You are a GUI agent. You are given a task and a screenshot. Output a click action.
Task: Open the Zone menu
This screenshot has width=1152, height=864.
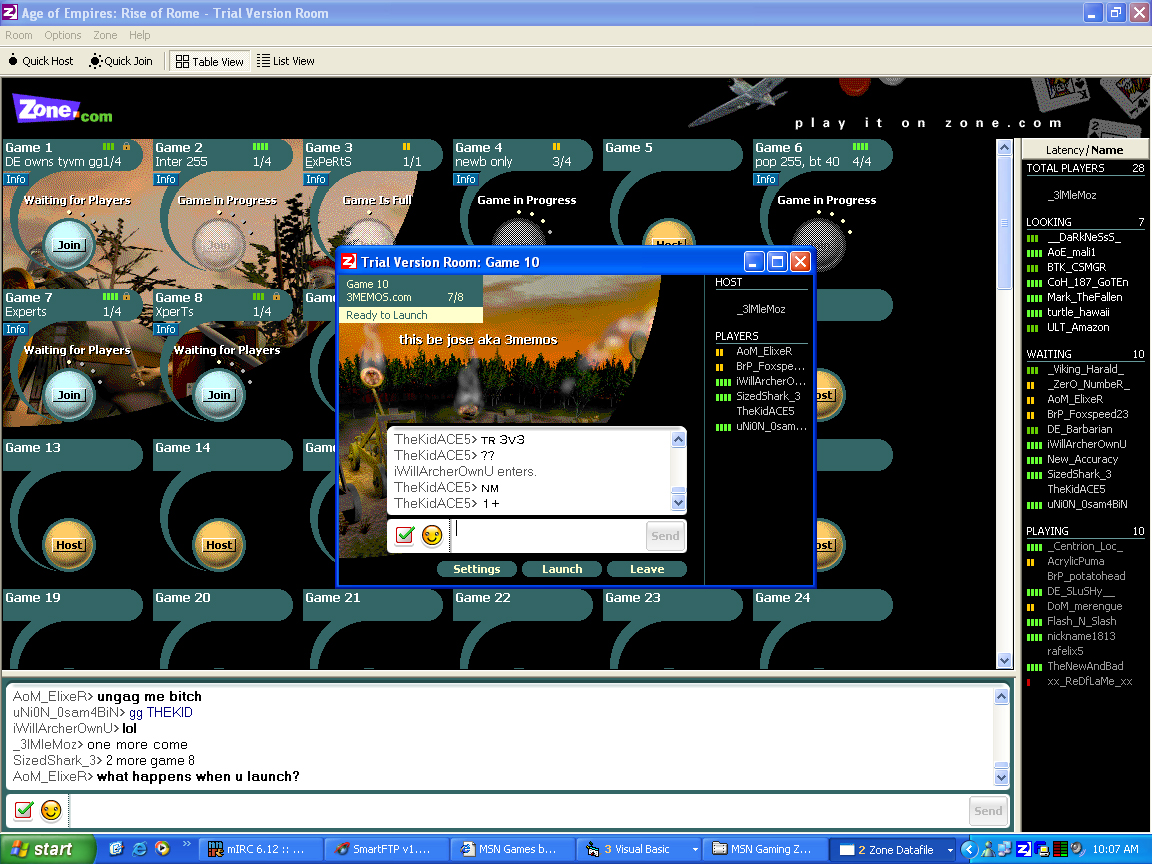pos(105,35)
